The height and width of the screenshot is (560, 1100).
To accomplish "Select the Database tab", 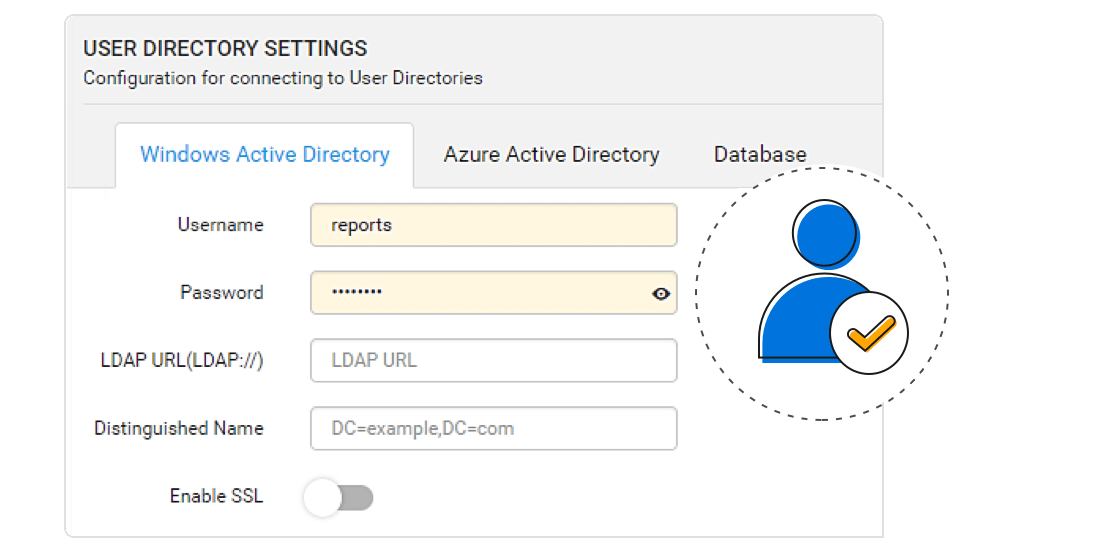I will pos(760,155).
